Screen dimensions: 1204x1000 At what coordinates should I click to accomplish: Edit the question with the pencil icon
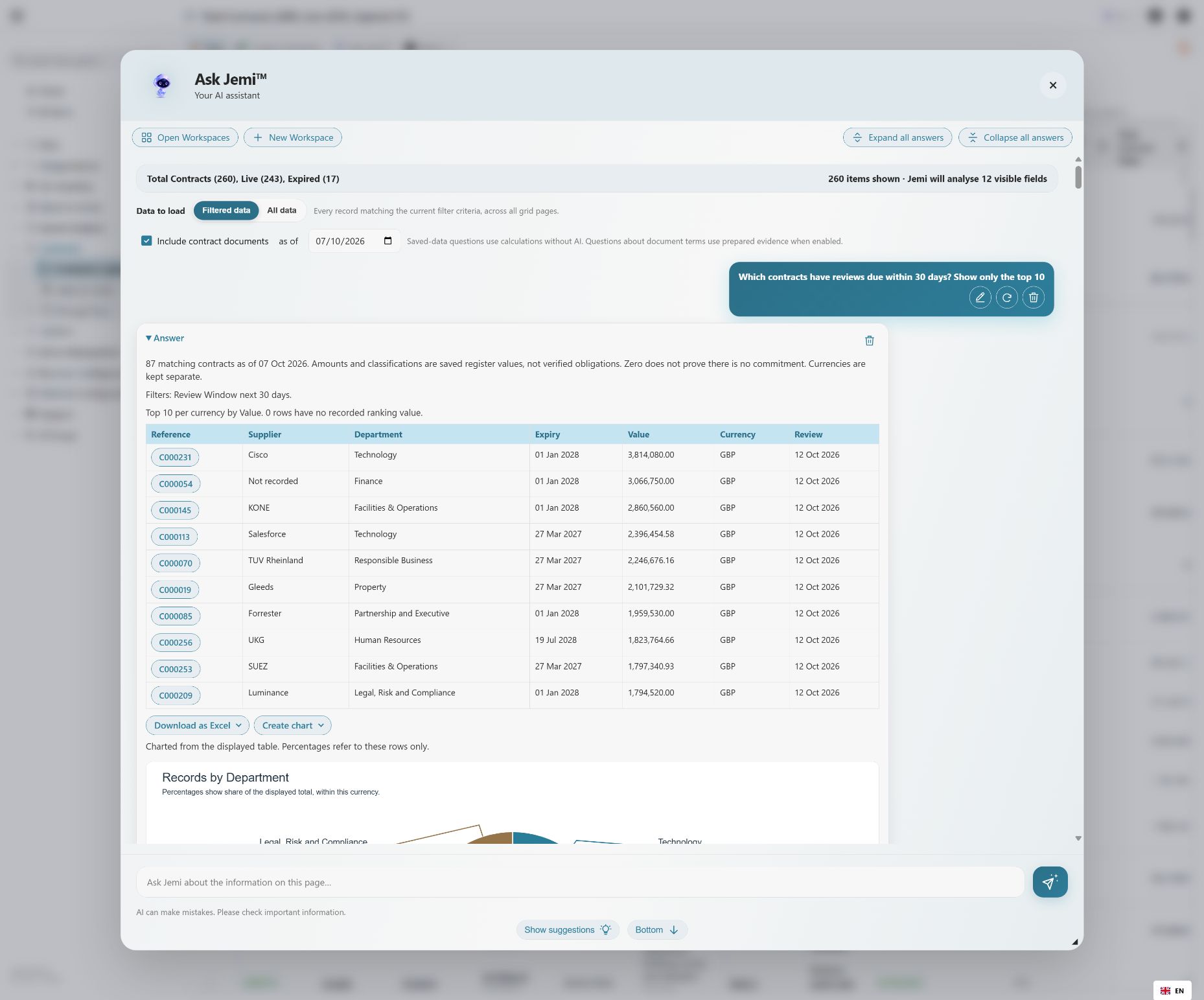980,297
